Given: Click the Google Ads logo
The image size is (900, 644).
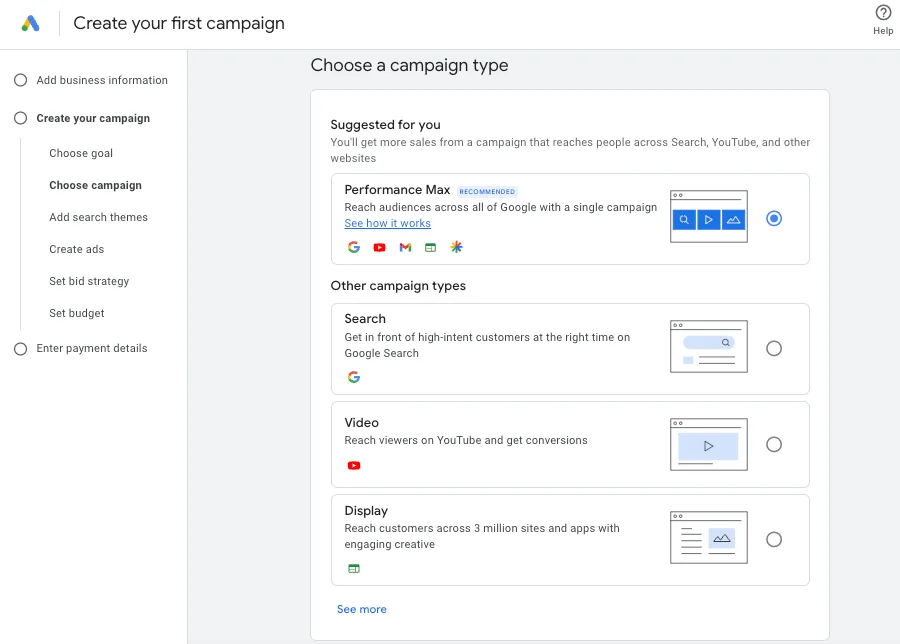Looking at the screenshot, I should [30, 24].
